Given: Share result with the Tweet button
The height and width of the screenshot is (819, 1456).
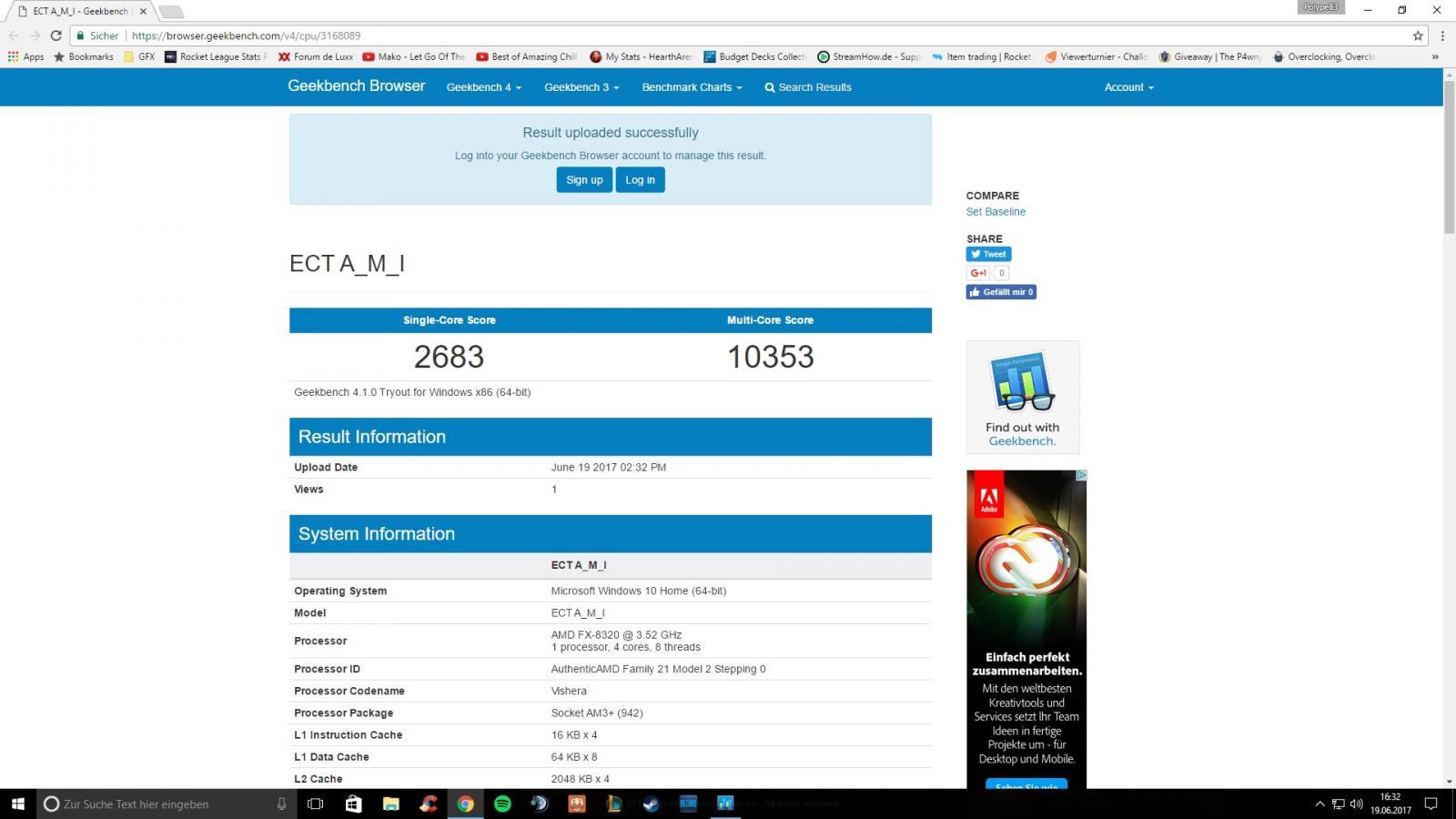Looking at the screenshot, I should [988, 254].
